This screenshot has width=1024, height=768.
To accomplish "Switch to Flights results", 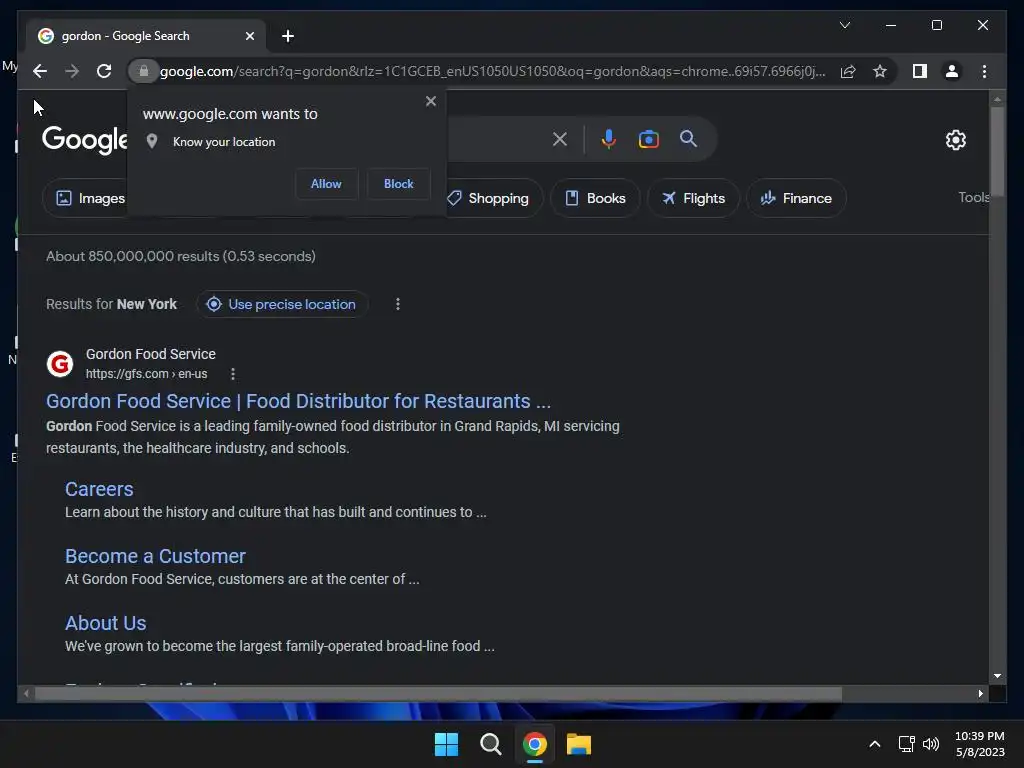I will click(693, 199).
